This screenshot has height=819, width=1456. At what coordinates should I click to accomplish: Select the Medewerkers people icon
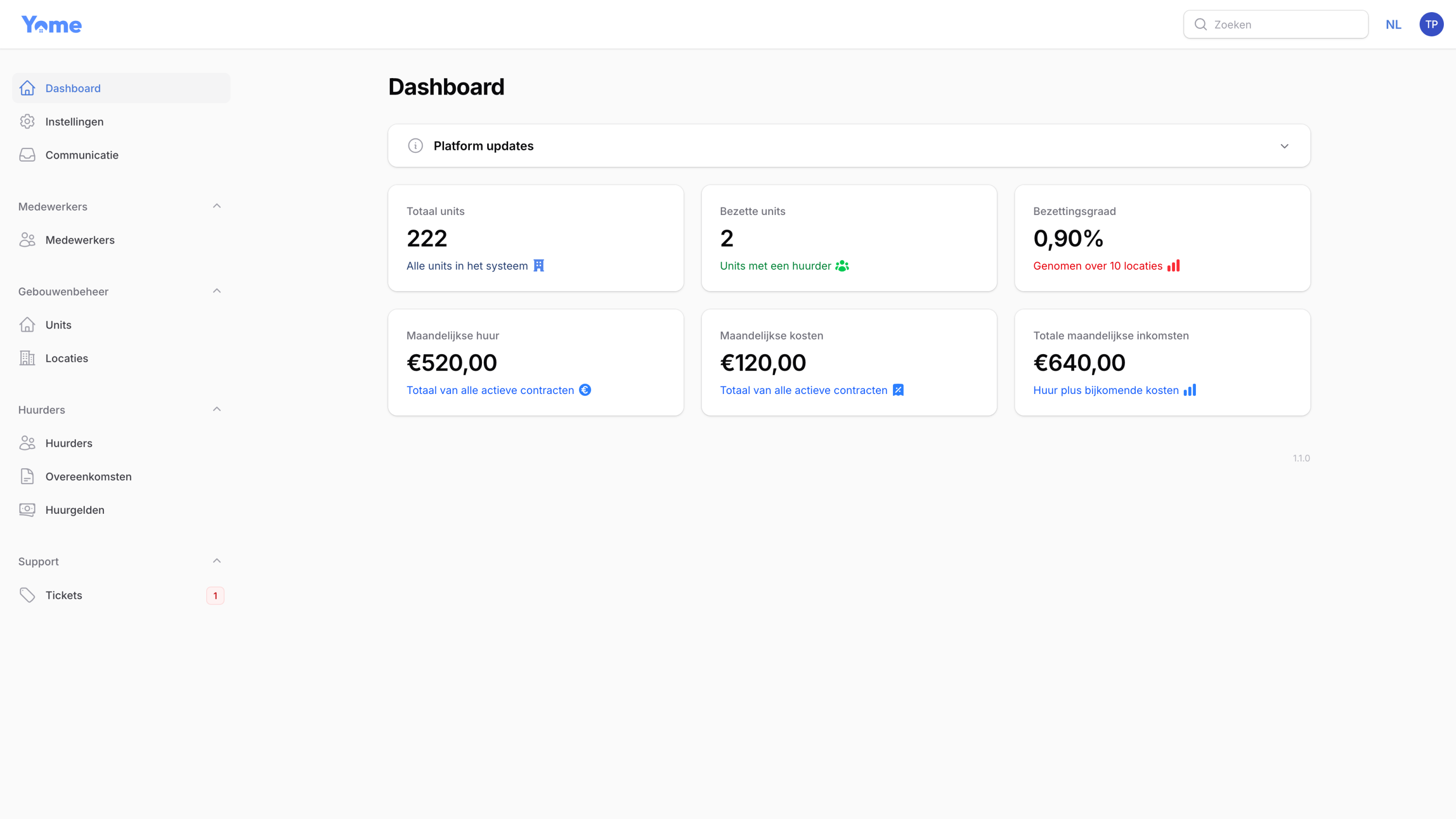tap(28, 240)
